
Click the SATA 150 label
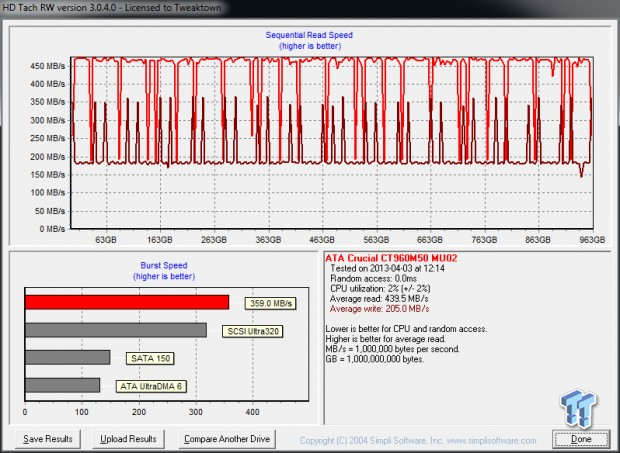pyautogui.click(x=150, y=359)
